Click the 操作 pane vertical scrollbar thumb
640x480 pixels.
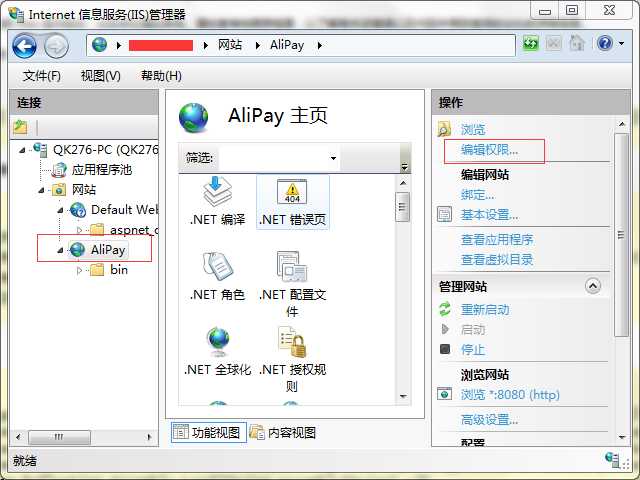click(621, 235)
